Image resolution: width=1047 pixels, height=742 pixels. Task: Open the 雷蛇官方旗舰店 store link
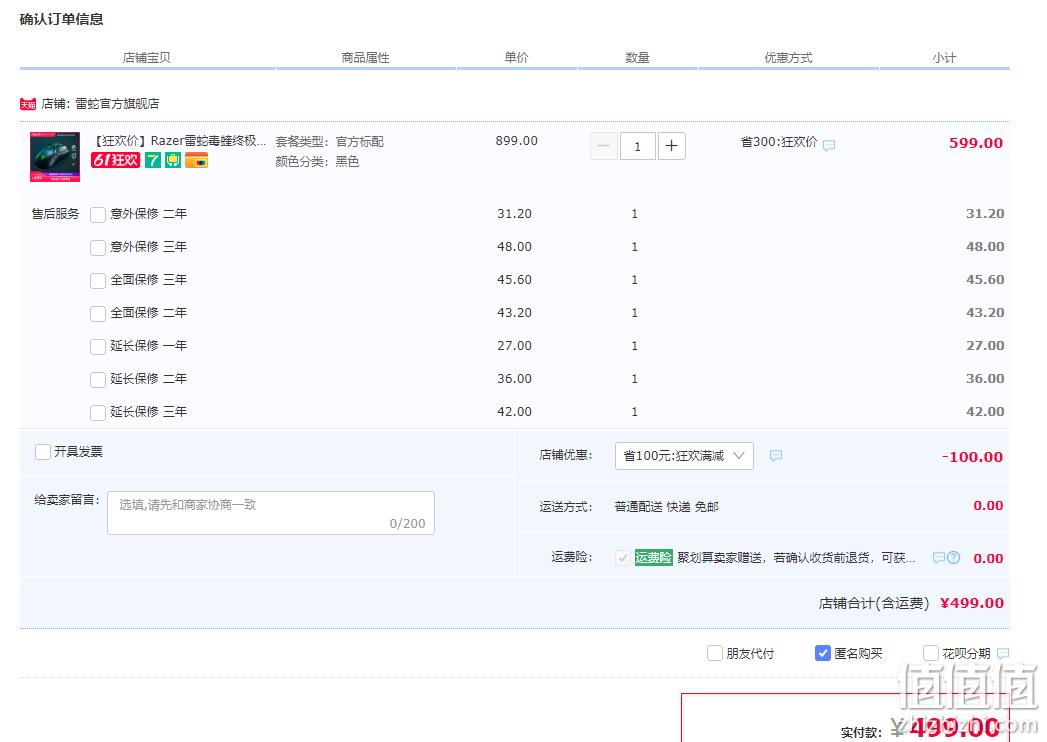117,104
